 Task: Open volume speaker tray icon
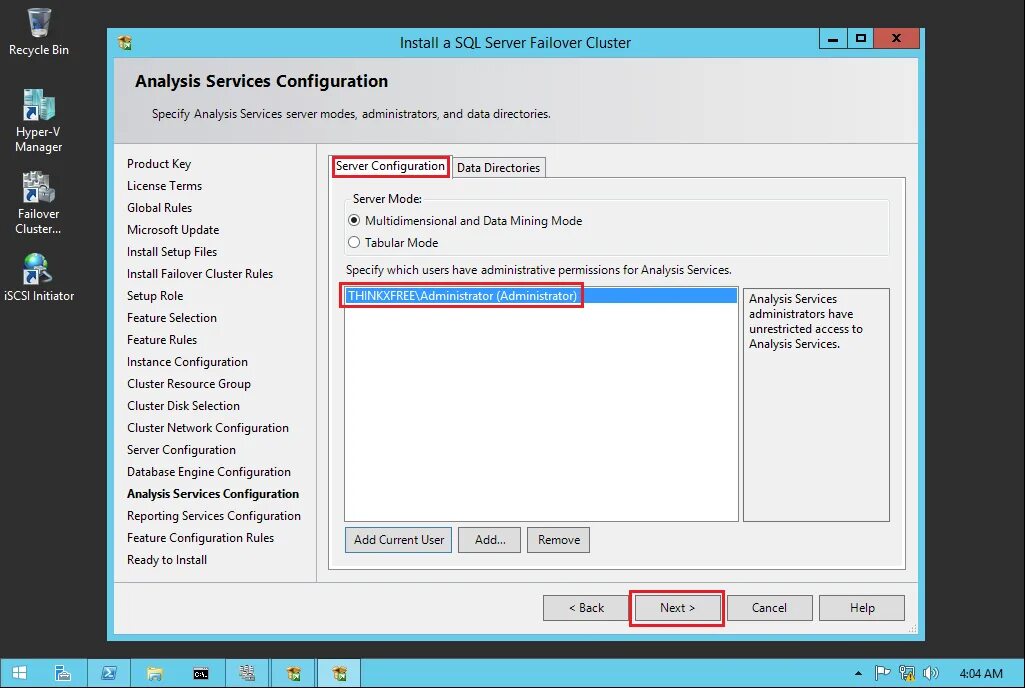(x=930, y=673)
